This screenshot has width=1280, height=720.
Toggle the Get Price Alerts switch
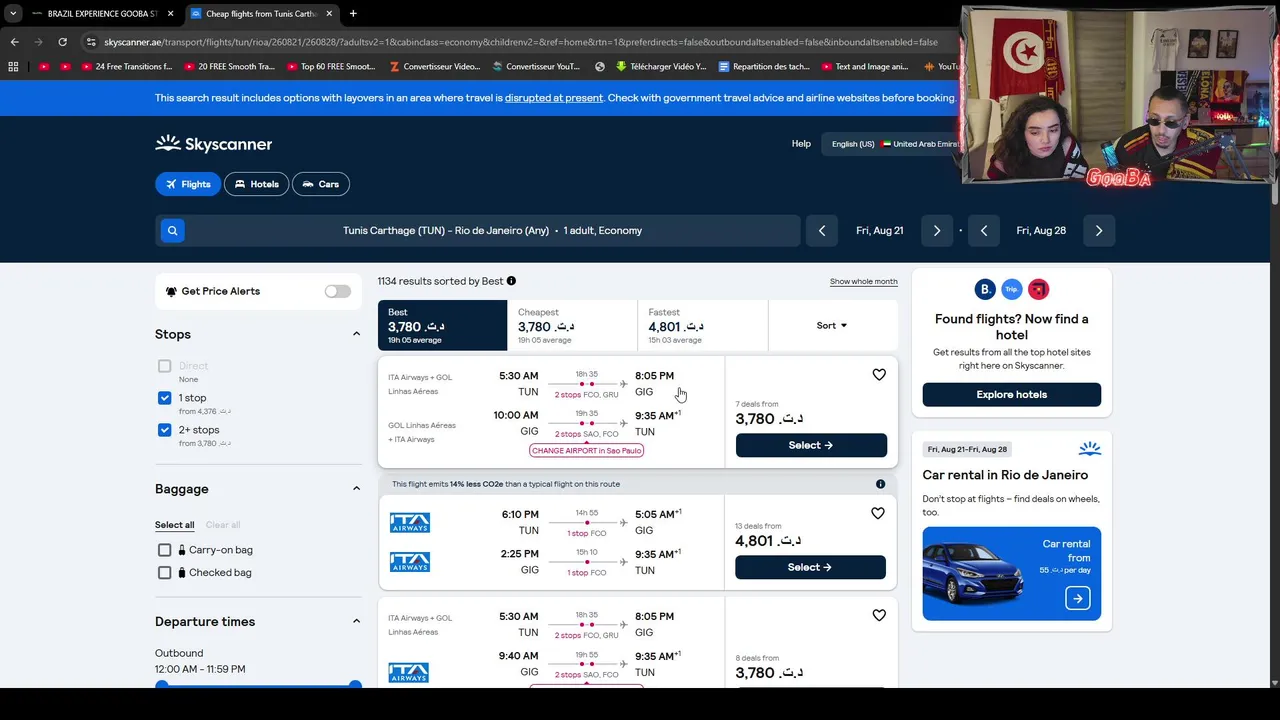(338, 291)
